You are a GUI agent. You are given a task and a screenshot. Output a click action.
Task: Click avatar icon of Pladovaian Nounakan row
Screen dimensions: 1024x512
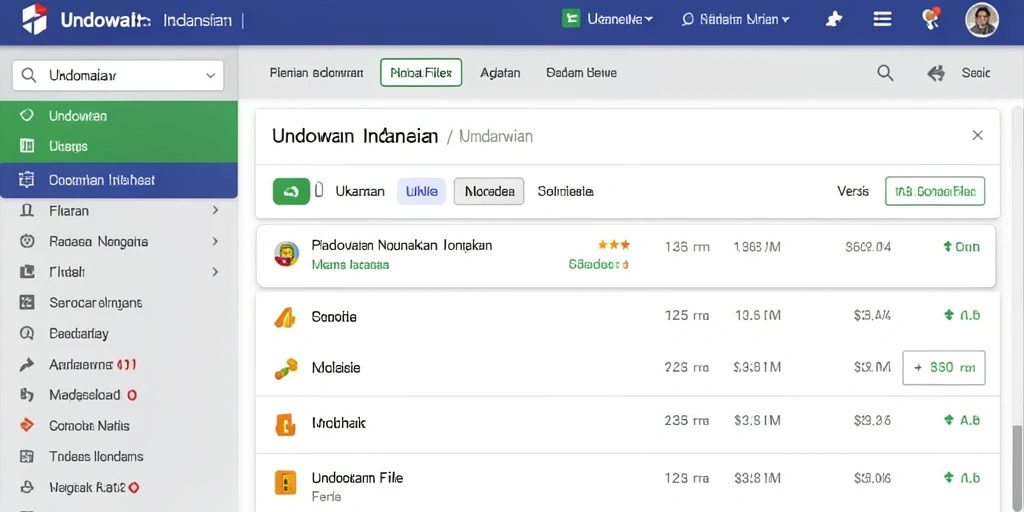point(287,253)
